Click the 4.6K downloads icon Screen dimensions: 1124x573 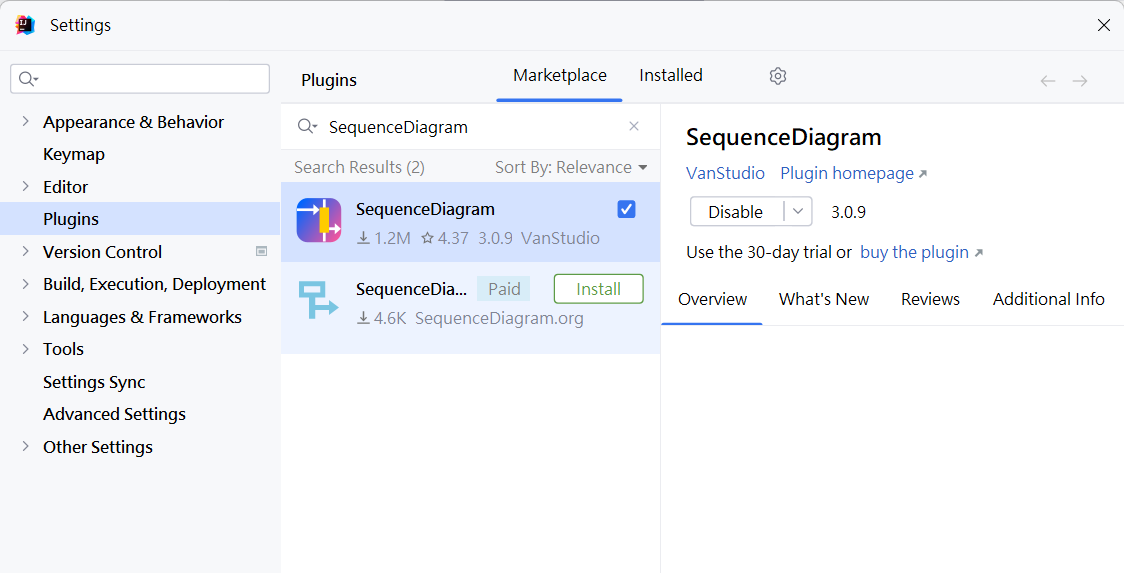(363, 318)
